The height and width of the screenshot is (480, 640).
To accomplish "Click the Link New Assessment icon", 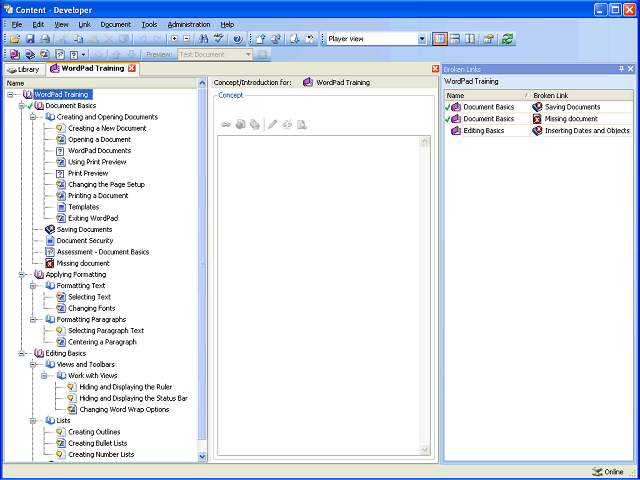I will tap(74, 54).
